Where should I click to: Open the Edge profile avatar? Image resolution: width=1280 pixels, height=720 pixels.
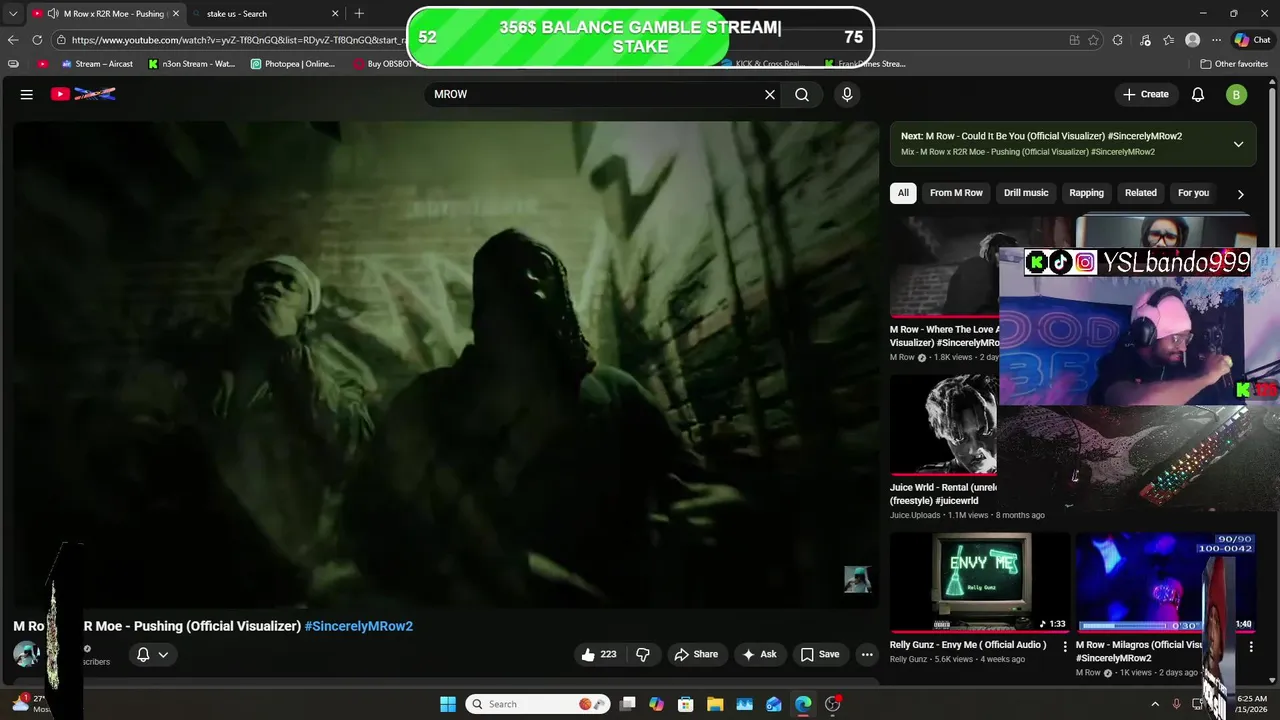1192,40
